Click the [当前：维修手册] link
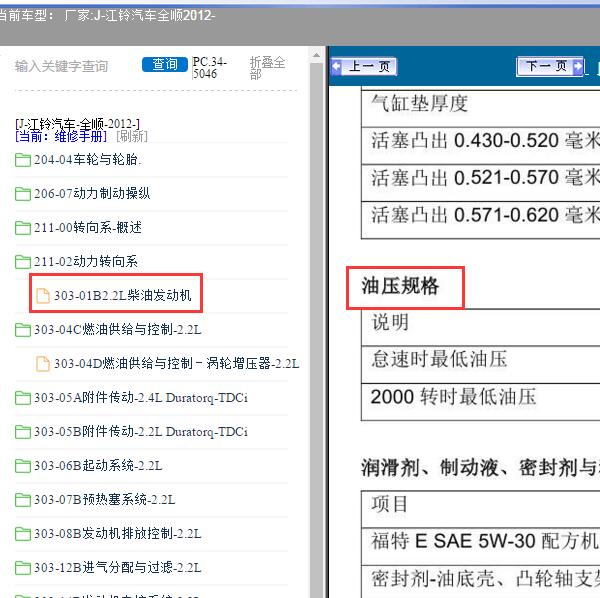This screenshot has width=600, height=598. pos(61,136)
